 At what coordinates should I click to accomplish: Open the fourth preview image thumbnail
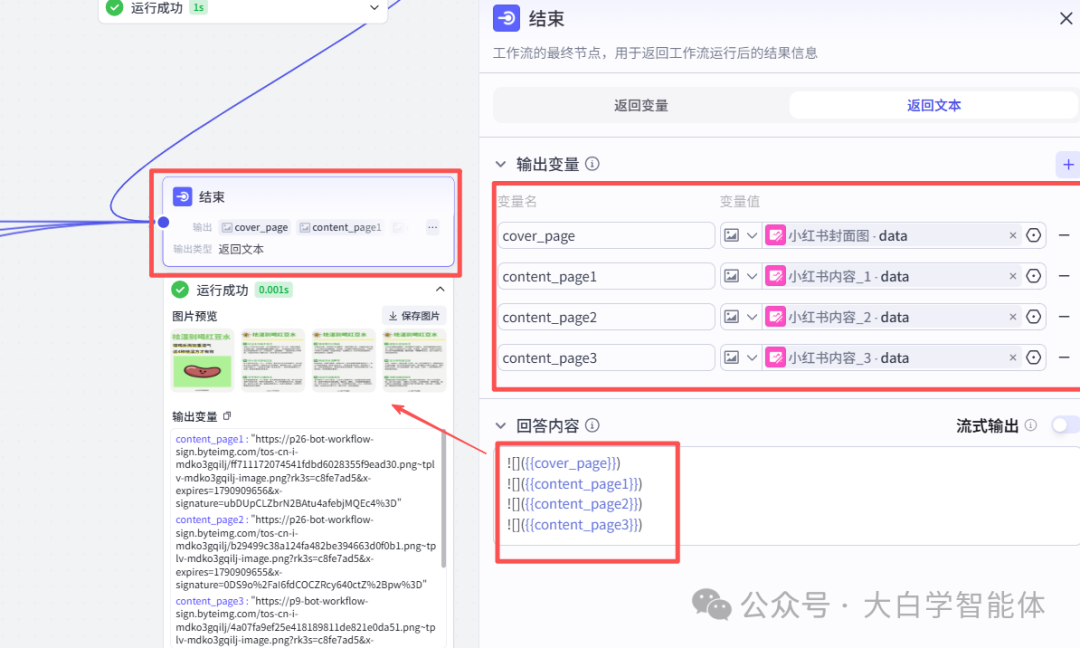click(415, 360)
